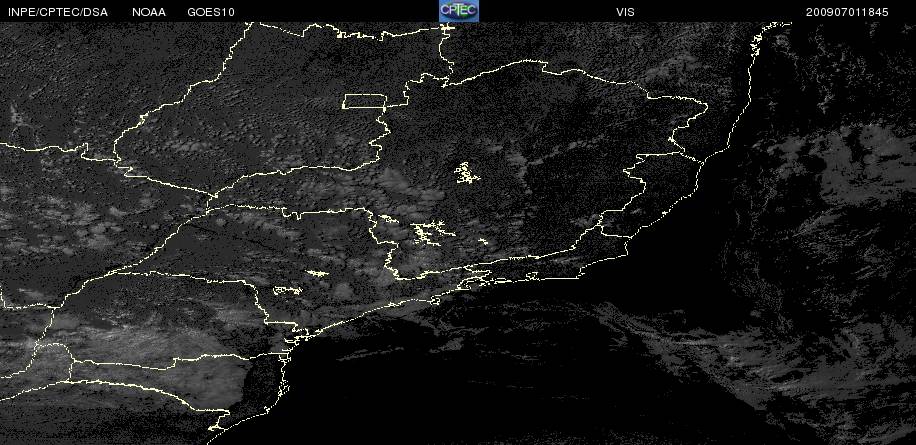Screen dimensions: 916x445
Task: Click the timestamp 200907011845
Action: point(847,12)
